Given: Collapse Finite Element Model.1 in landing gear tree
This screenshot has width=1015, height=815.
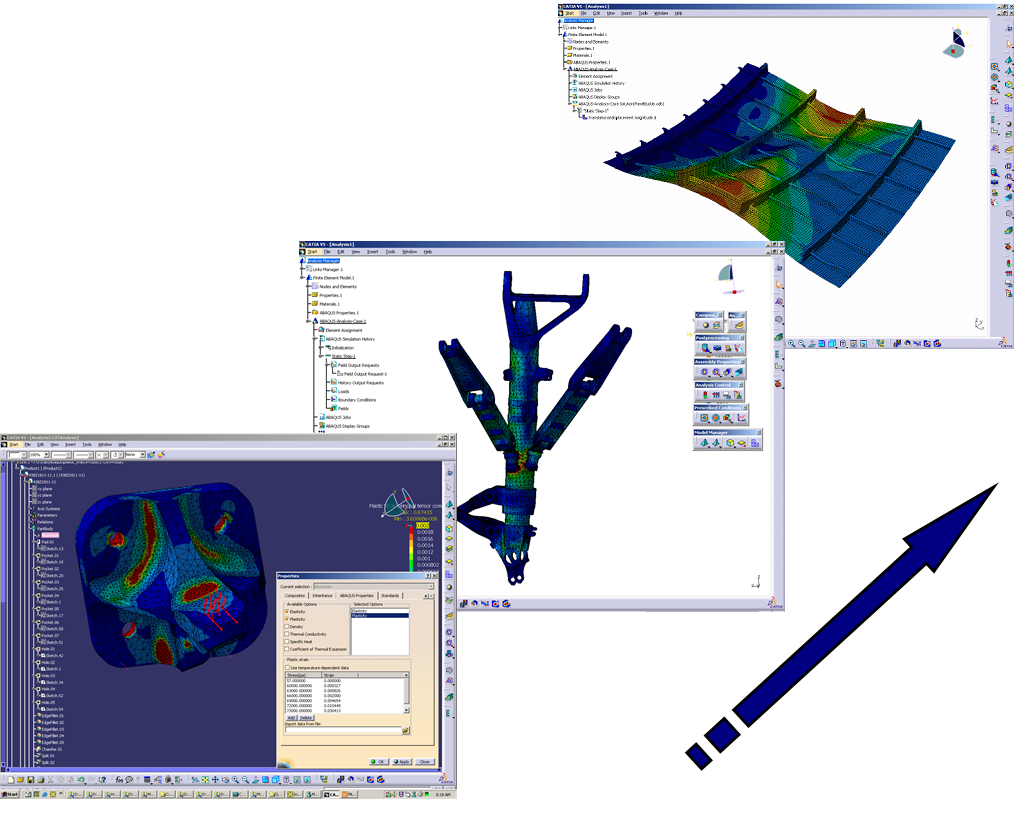Looking at the screenshot, I should [x=302, y=278].
